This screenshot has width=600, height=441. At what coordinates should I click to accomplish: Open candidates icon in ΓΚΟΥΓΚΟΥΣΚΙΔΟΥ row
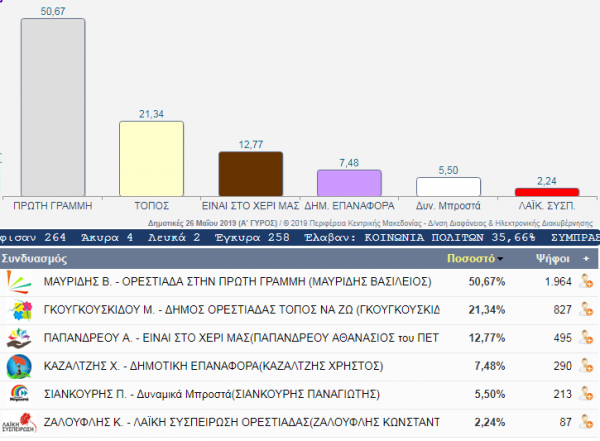589,311
